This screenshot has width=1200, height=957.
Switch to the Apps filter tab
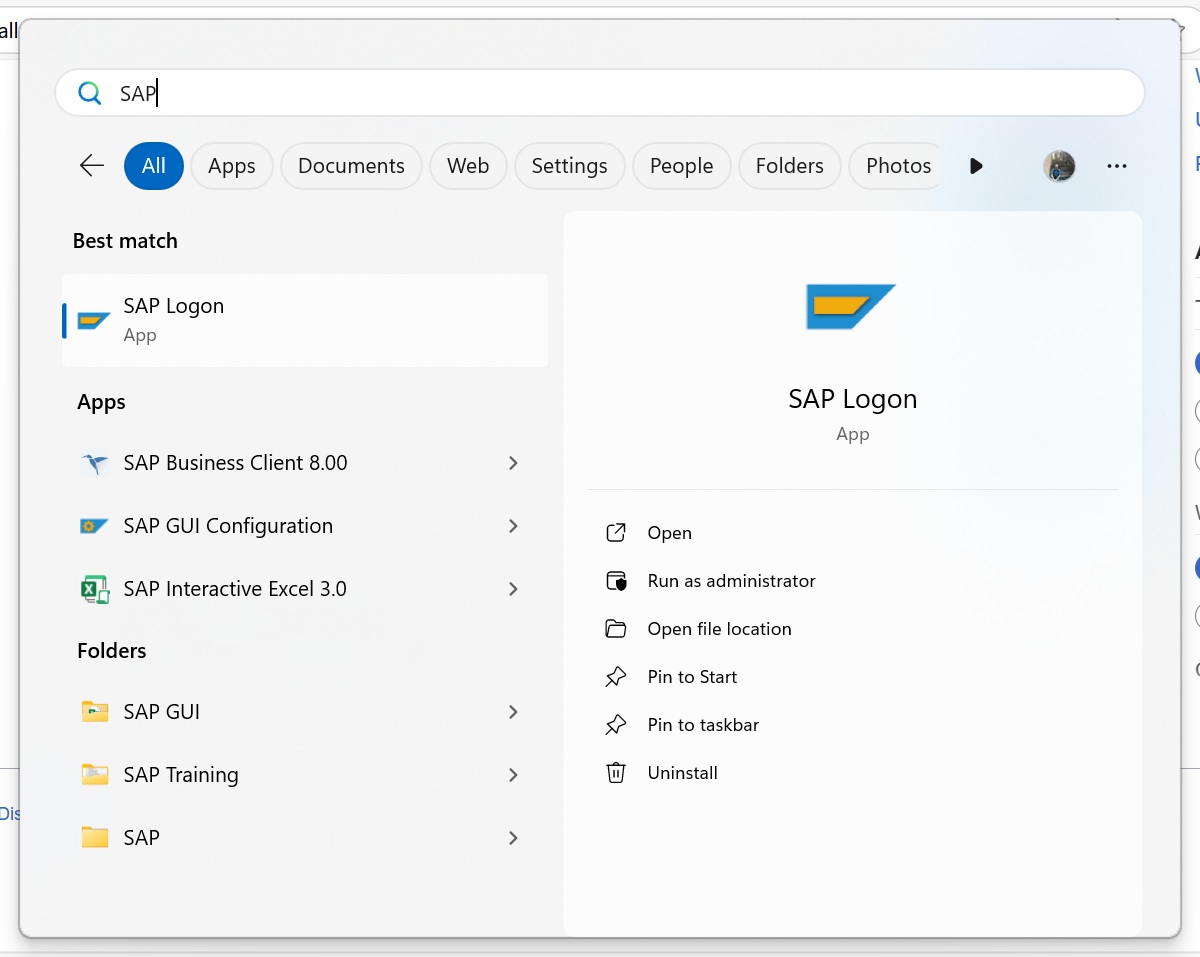pos(232,166)
